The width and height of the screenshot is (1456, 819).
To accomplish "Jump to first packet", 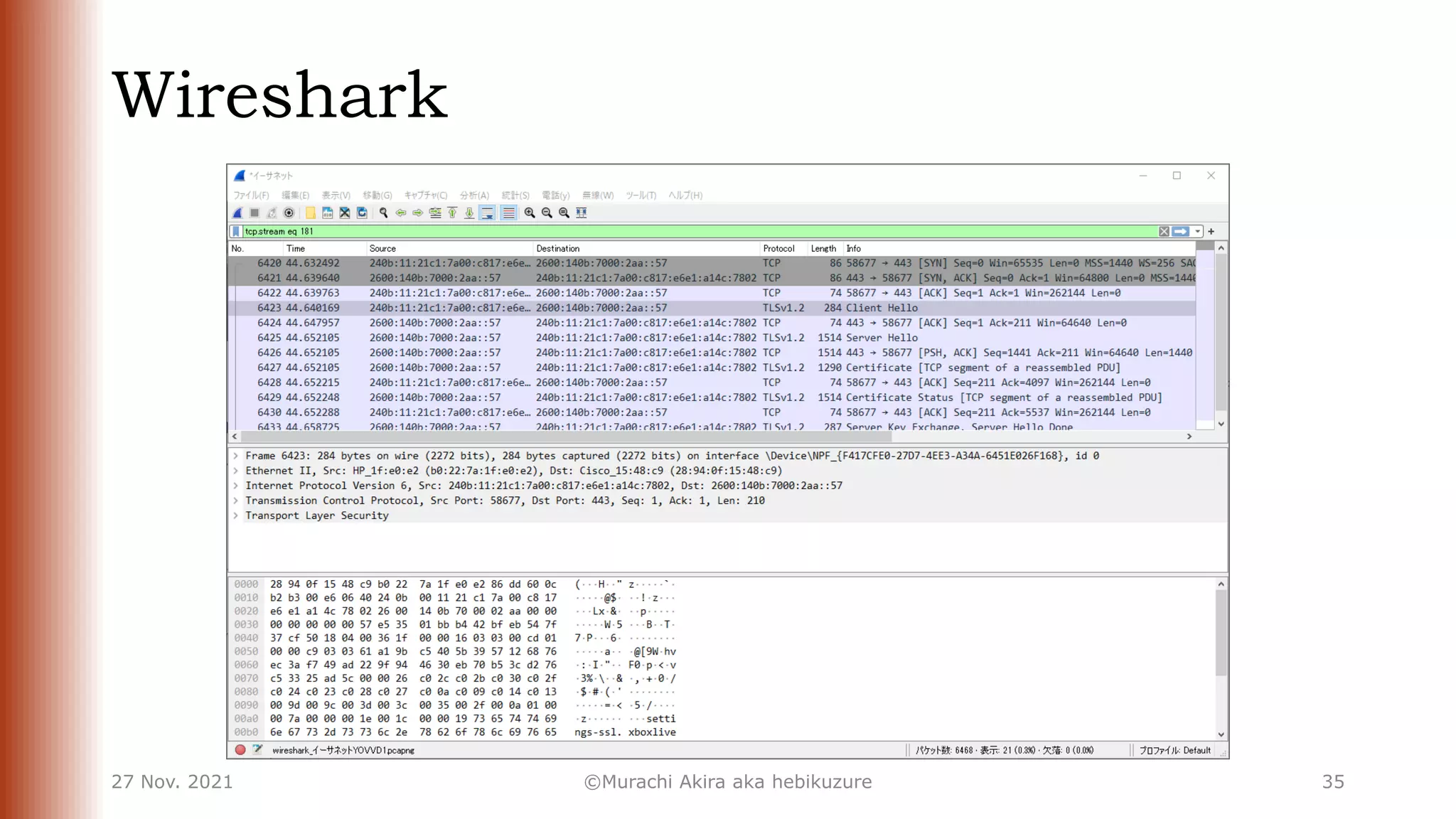I will (x=452, y=213).
